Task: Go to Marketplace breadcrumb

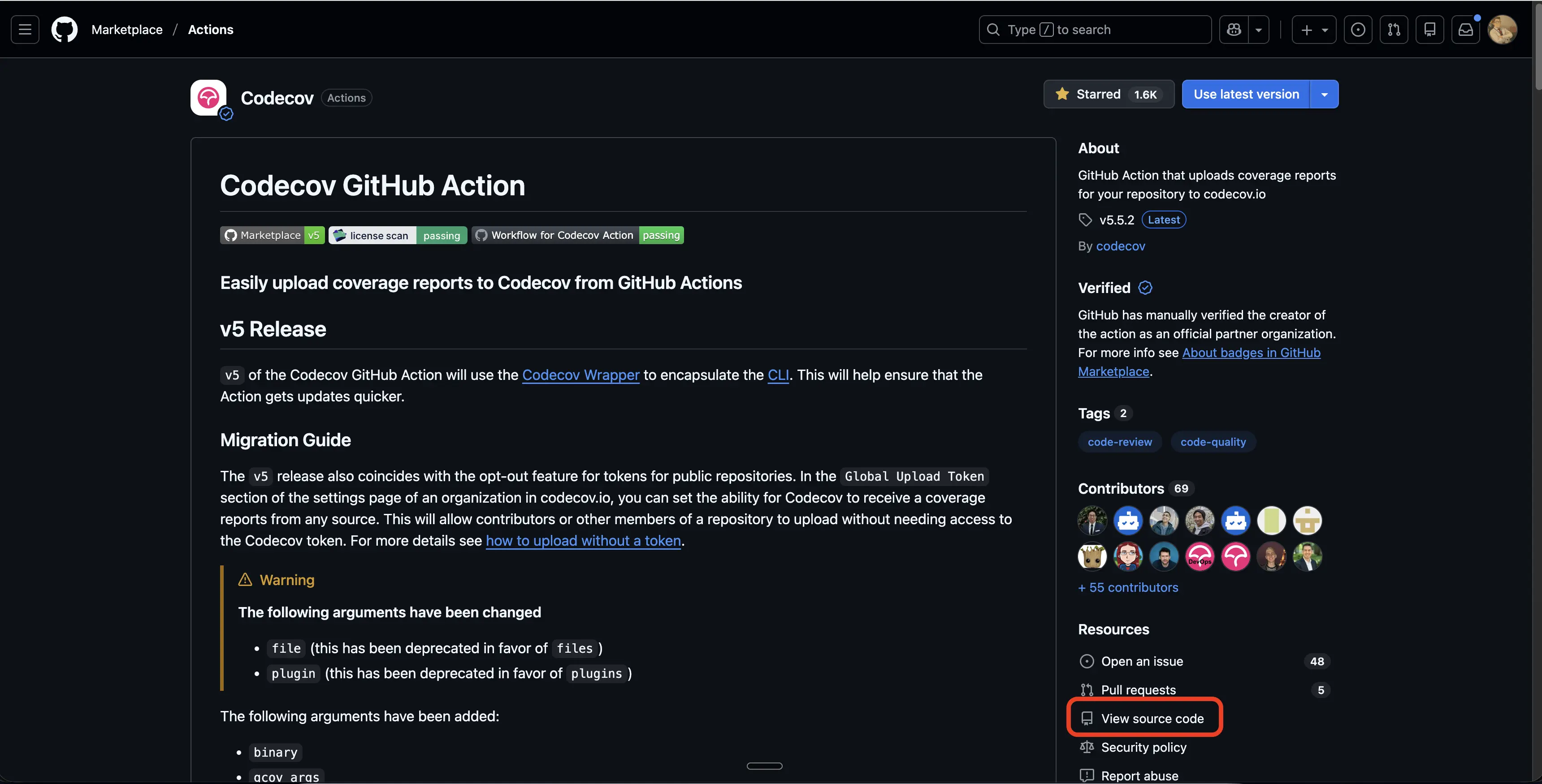Action: click(x=127, y=29)
